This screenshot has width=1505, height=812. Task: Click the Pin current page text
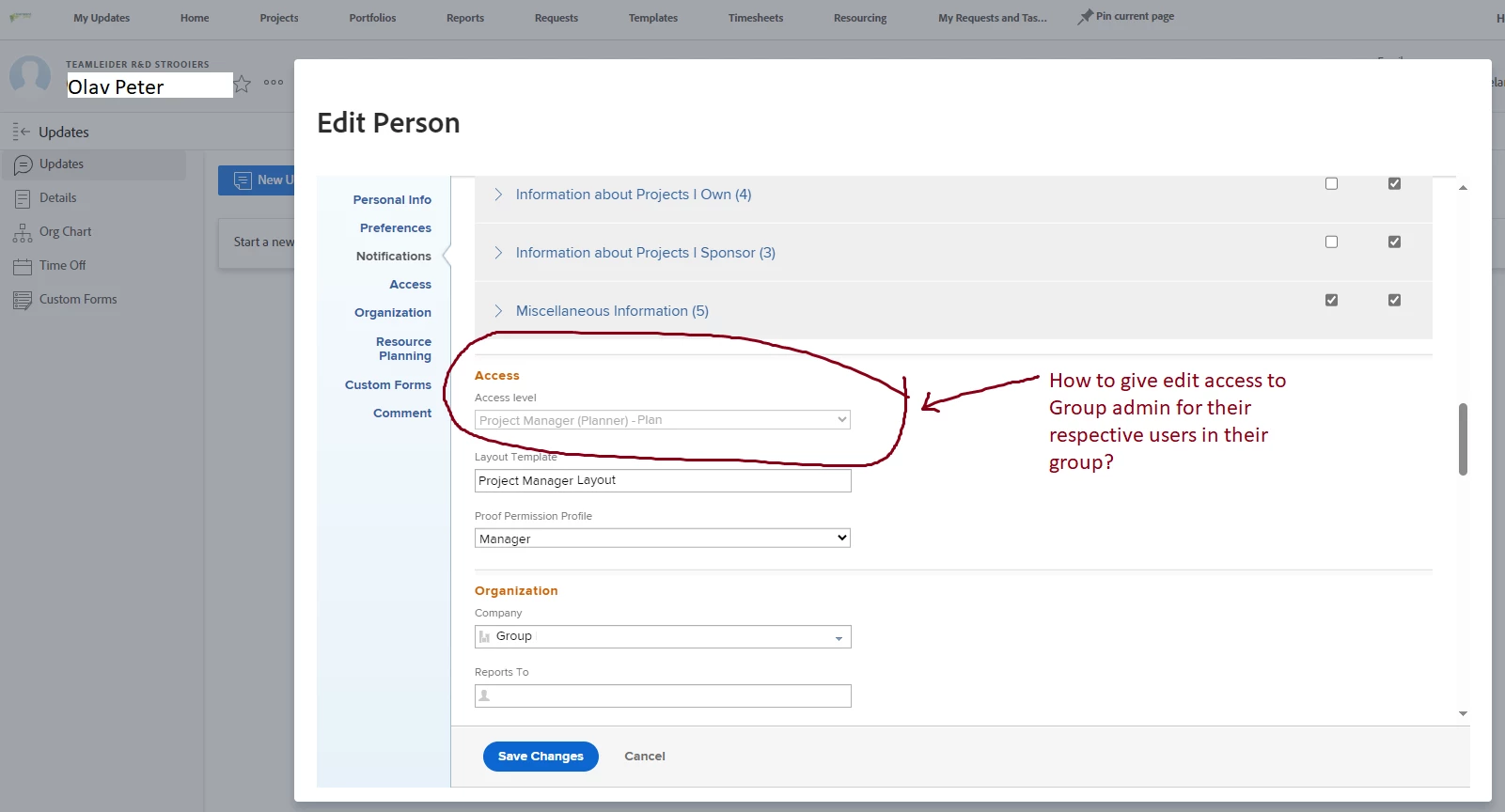1135,17
